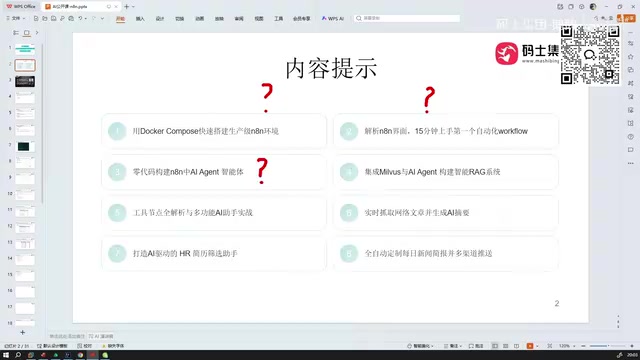Click the text 零代码构建n8n中AI Agent 智能体

point(188,172)
